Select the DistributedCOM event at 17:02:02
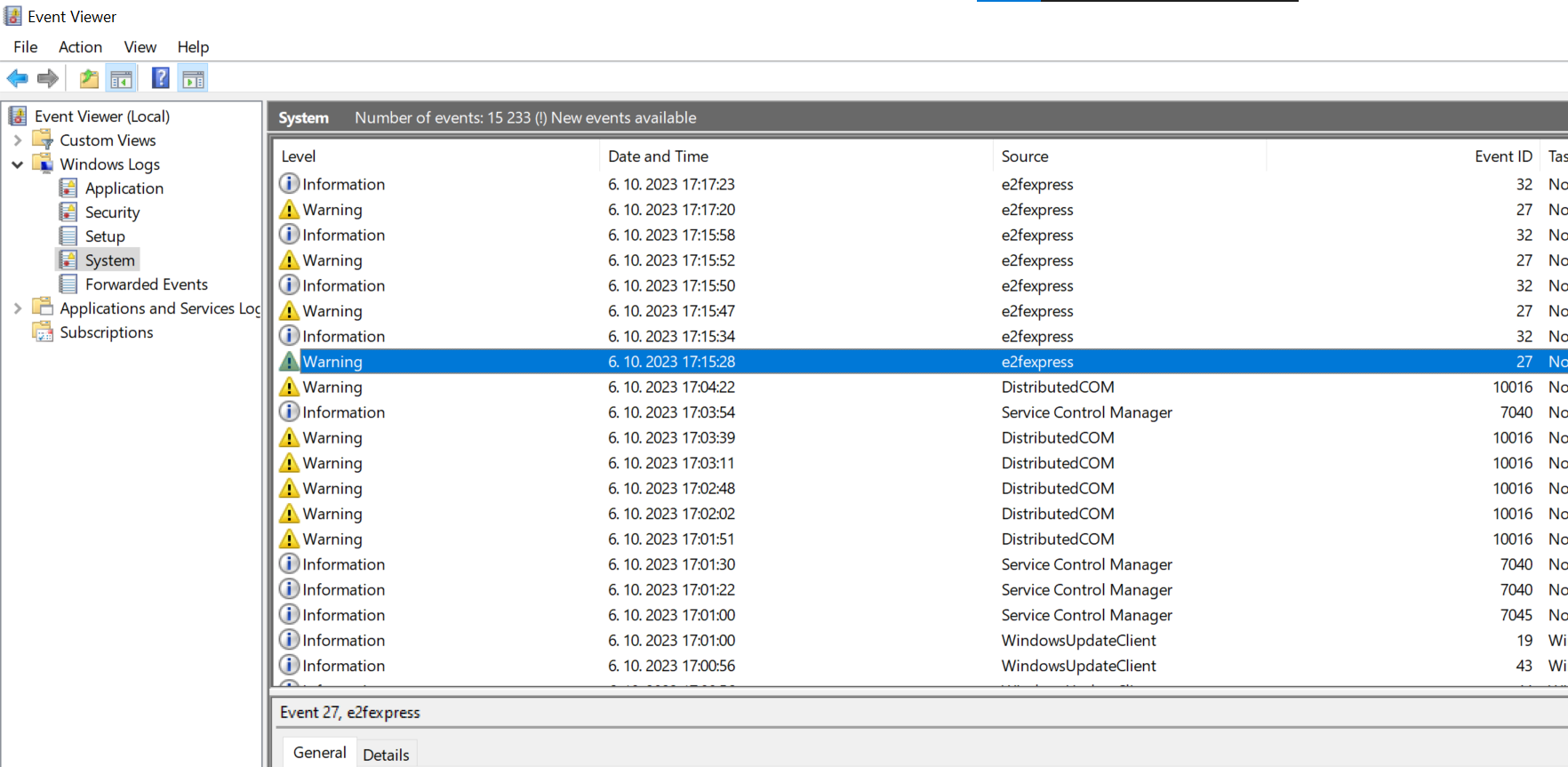1568x767 pixels. (x=920, y=514)
